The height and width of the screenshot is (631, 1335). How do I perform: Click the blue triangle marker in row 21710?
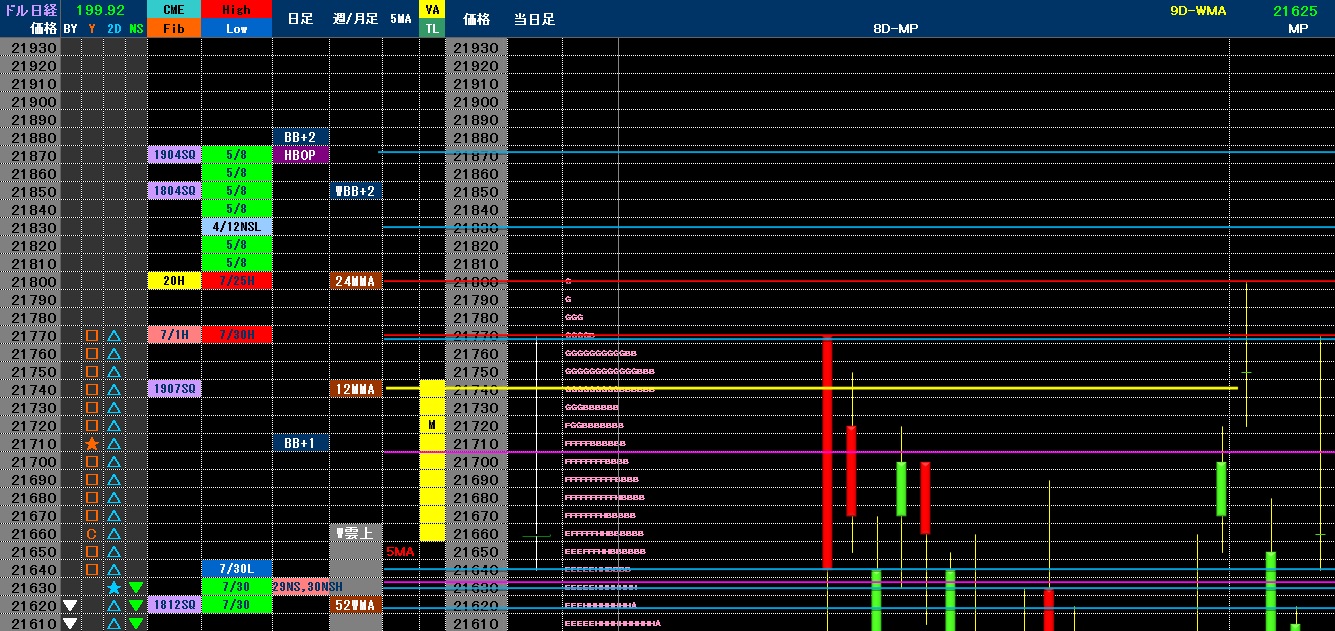coord(114,443)
